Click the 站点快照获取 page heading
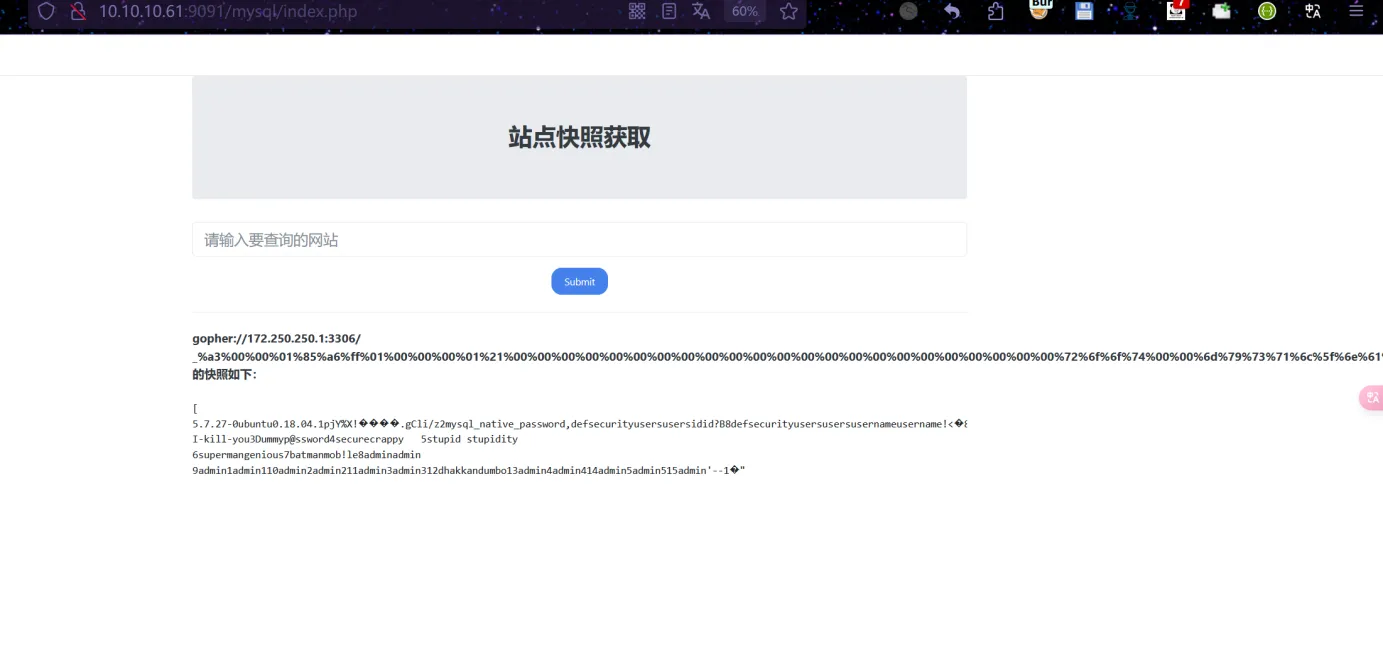 pyautogui.click(x=579, y=137)
